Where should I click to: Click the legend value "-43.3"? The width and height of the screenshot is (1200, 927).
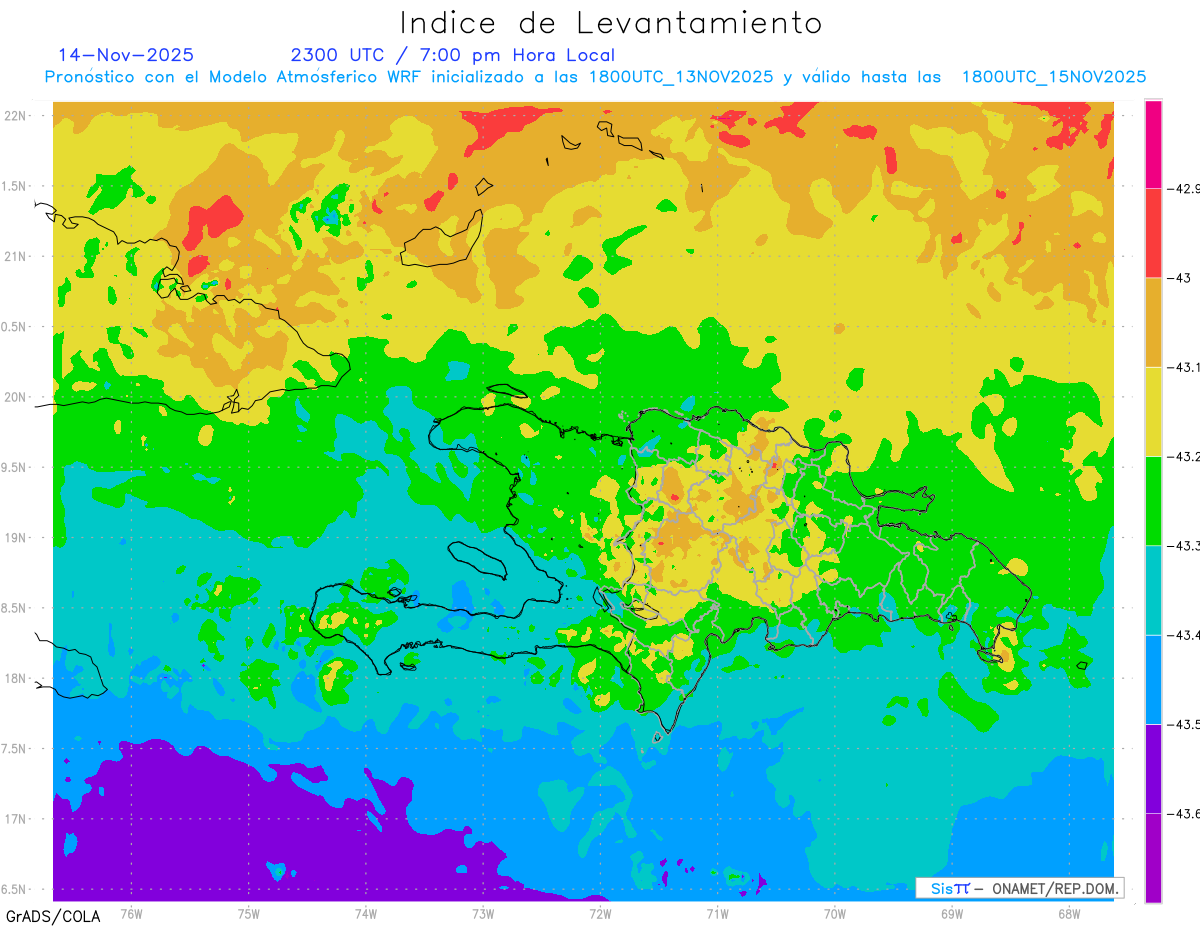click(1182, 546)
